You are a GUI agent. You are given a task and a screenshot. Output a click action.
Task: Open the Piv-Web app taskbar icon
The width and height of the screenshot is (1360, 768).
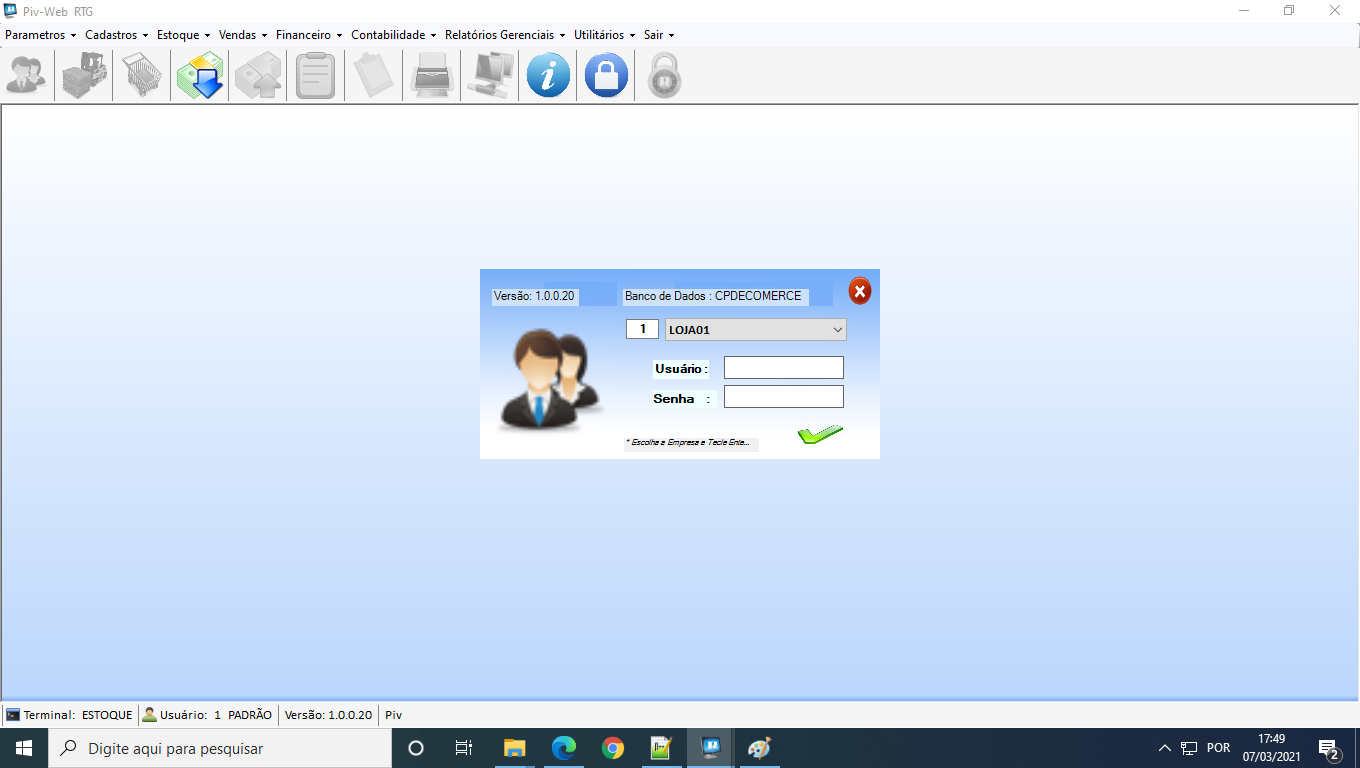coord(711,748)
